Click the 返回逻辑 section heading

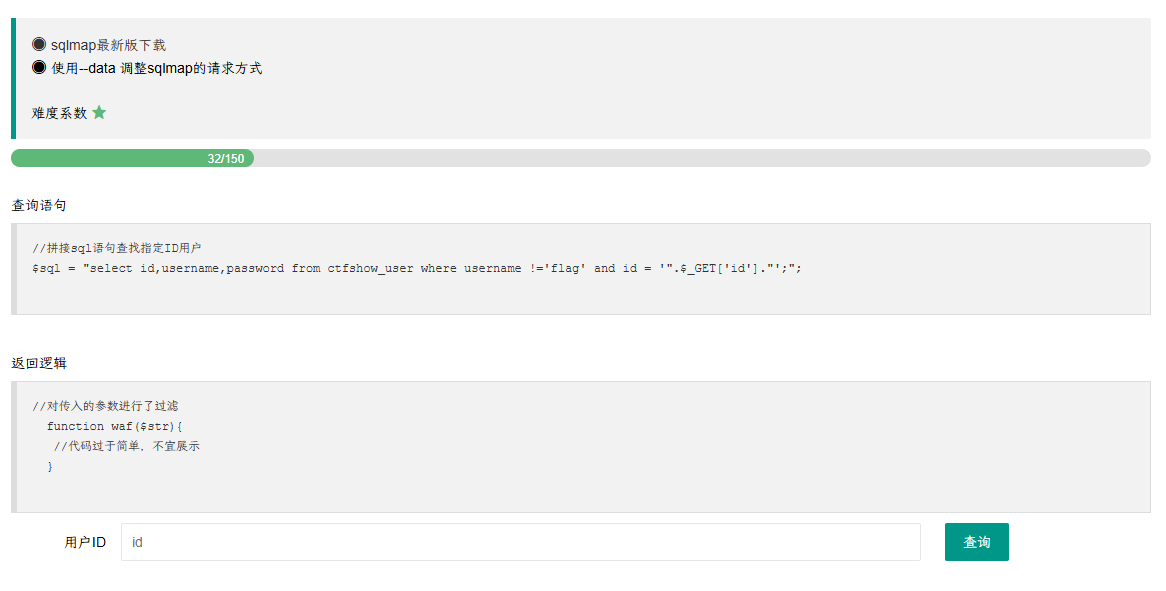point(39,363)
